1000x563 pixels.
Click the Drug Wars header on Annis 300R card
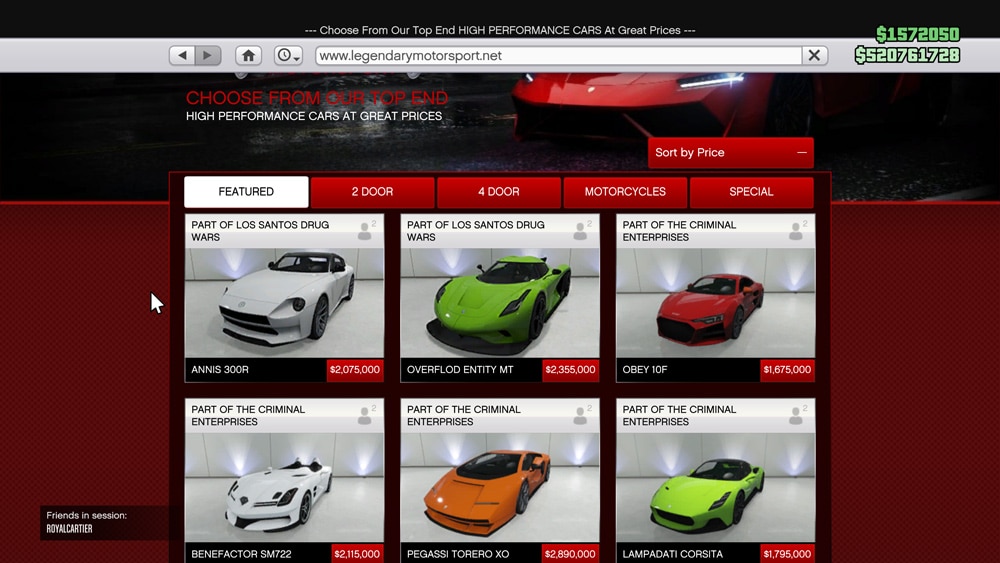tap(260, 231)
